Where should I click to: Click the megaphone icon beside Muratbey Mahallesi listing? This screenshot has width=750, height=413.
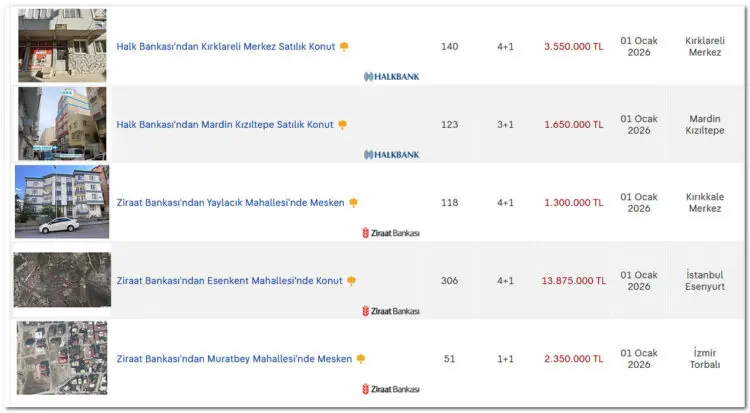[x=361, y=359]
